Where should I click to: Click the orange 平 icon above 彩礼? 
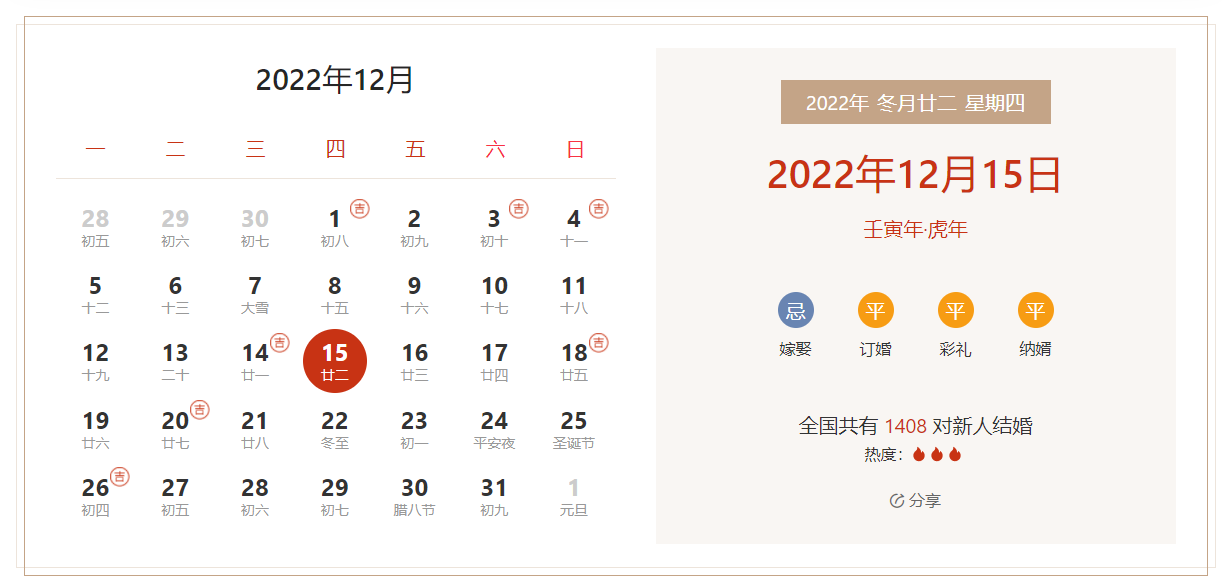956,310
